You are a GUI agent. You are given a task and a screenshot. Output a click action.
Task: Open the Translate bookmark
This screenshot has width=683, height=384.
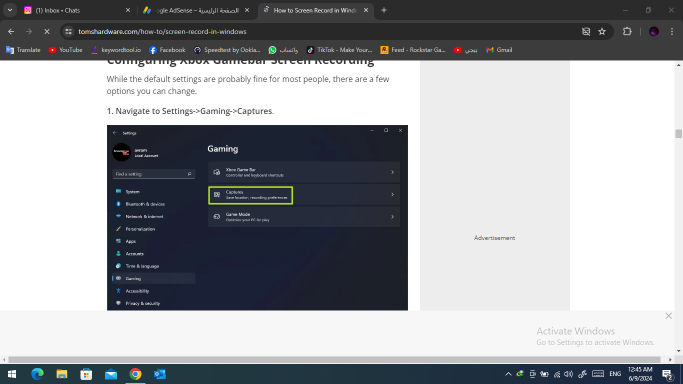click(23, 50)
